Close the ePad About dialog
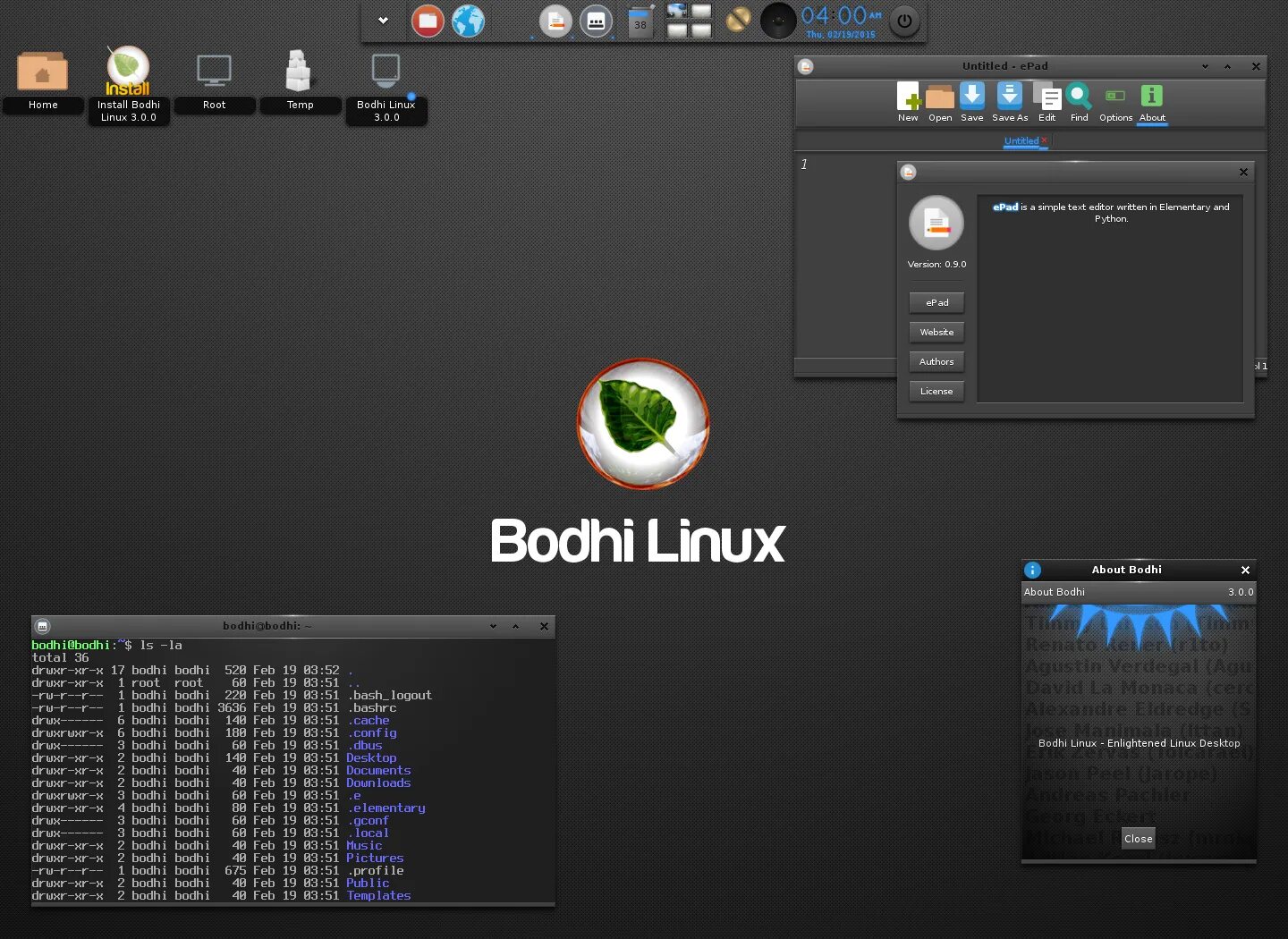 [x=1243, y=172]
